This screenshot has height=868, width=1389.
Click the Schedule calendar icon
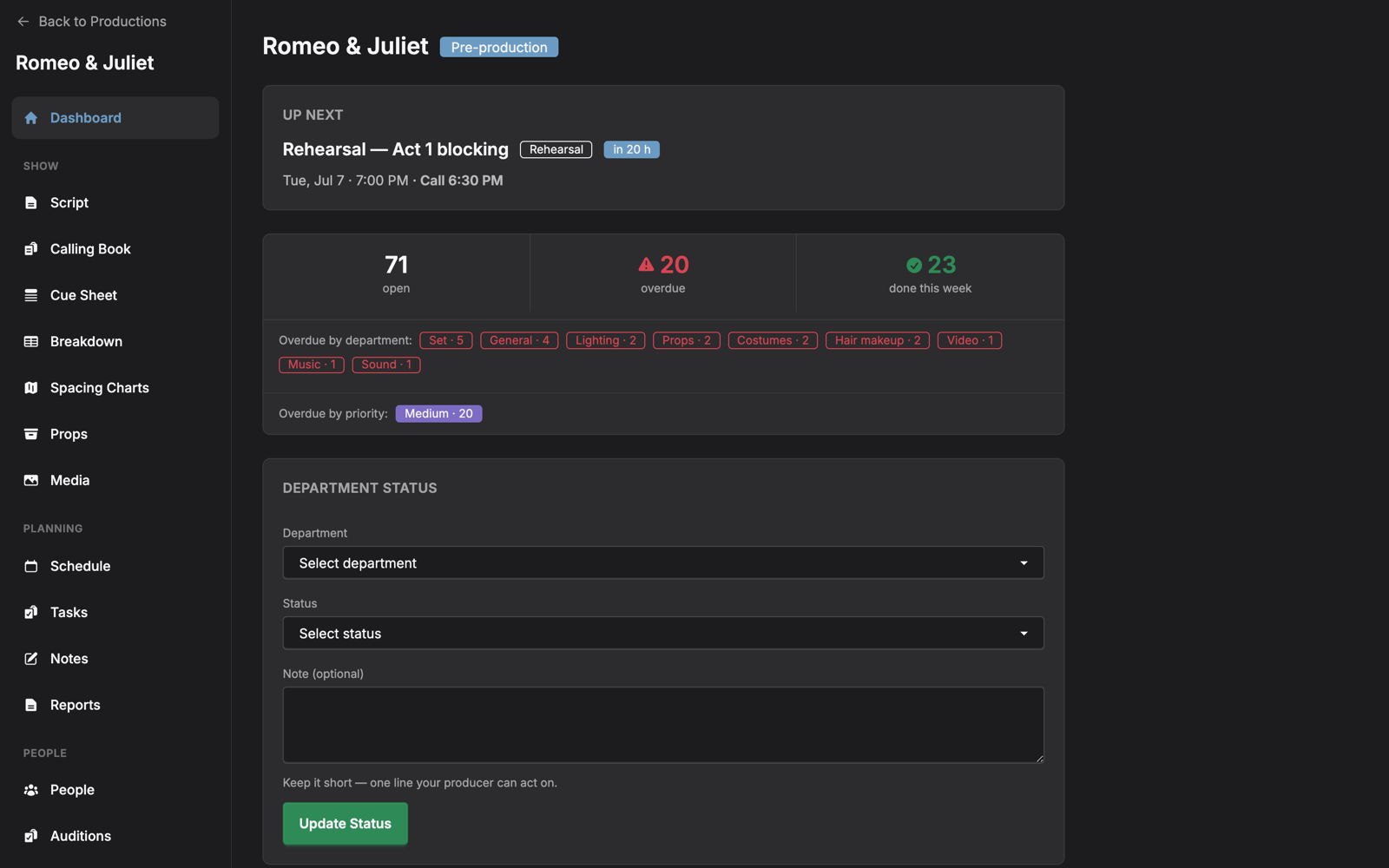pyautogui.click(x=31, y=566)
